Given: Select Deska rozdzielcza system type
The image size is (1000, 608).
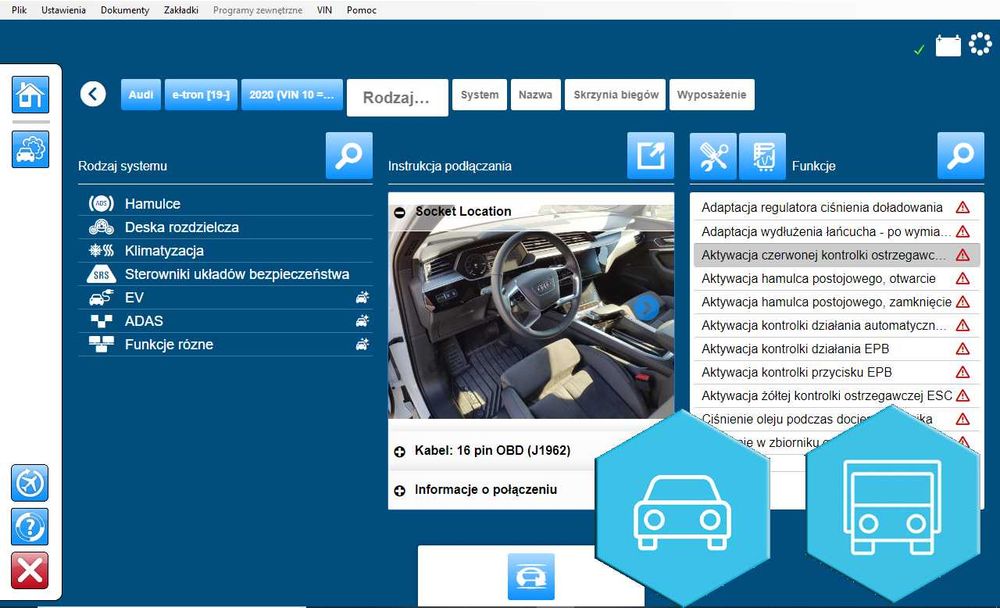Looking at the screenshot, I should click(226, 227).
